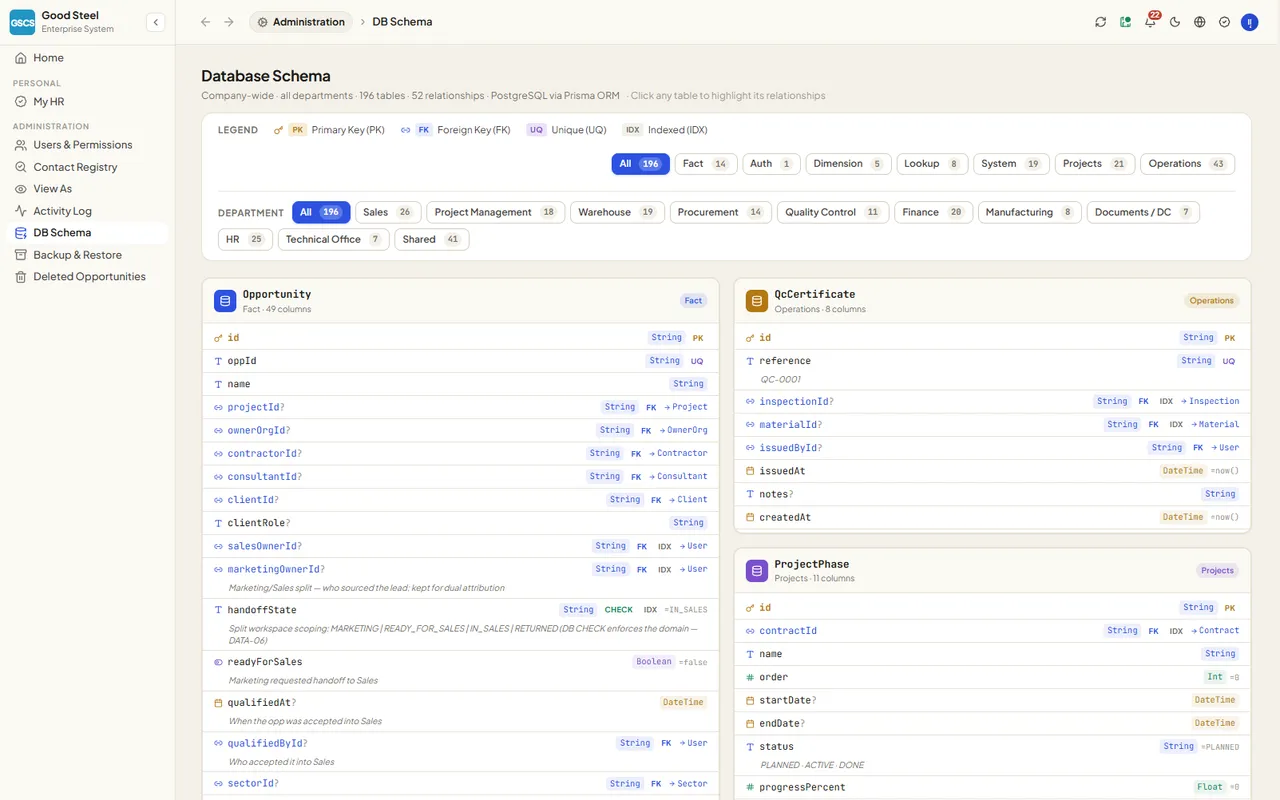Open Activity Log page

click(x=88, y=211)
